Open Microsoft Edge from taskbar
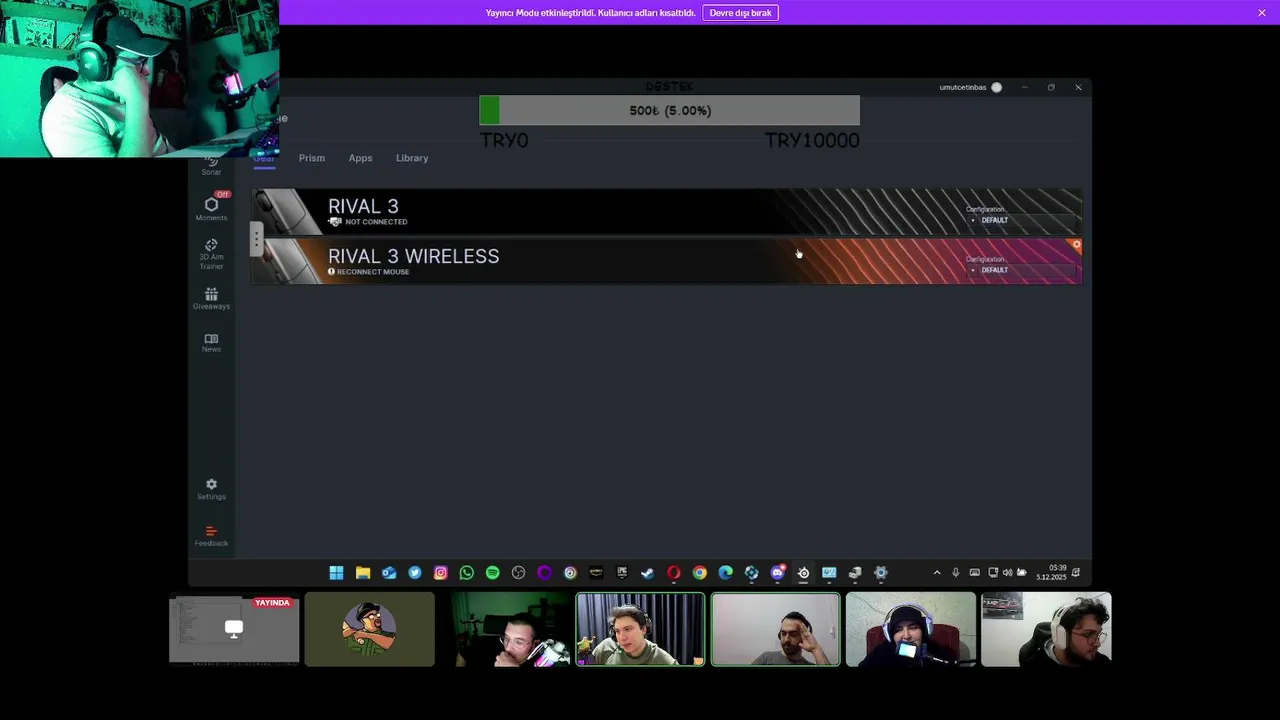Image resolution: width=1280 pixels, height=720 pixels. coord(726,573)
